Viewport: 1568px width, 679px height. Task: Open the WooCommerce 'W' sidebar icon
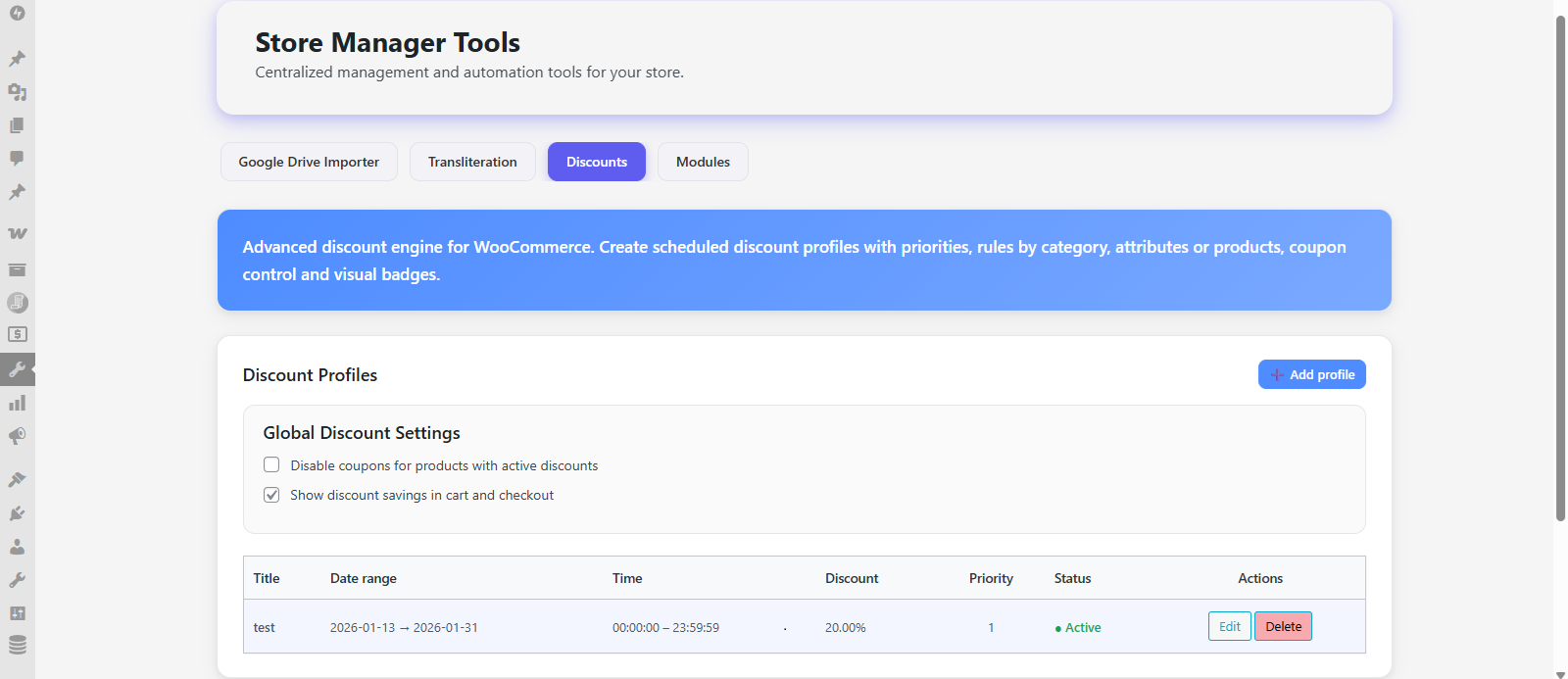click(17, 233)
